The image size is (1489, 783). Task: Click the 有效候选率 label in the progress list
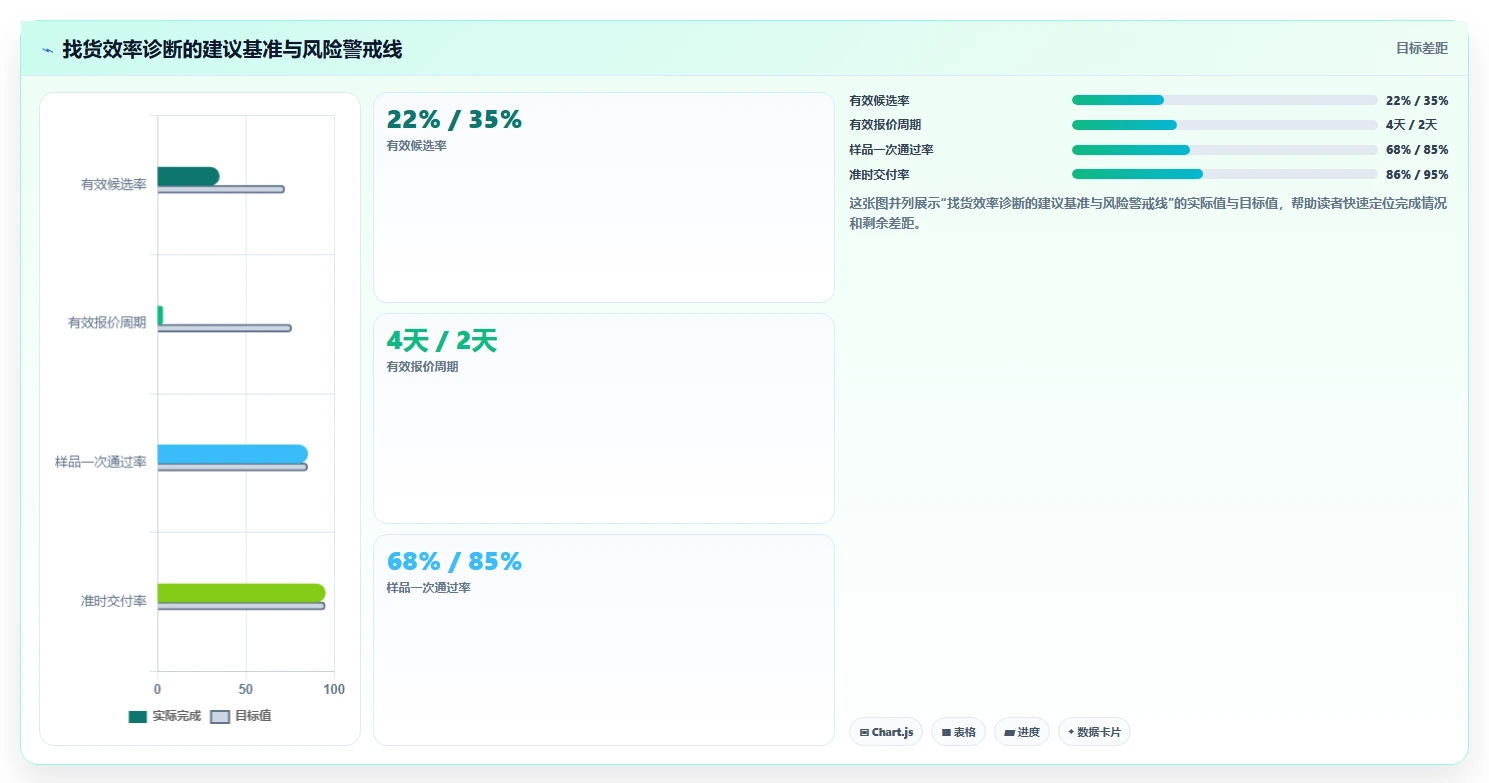[x=879, y=101]
